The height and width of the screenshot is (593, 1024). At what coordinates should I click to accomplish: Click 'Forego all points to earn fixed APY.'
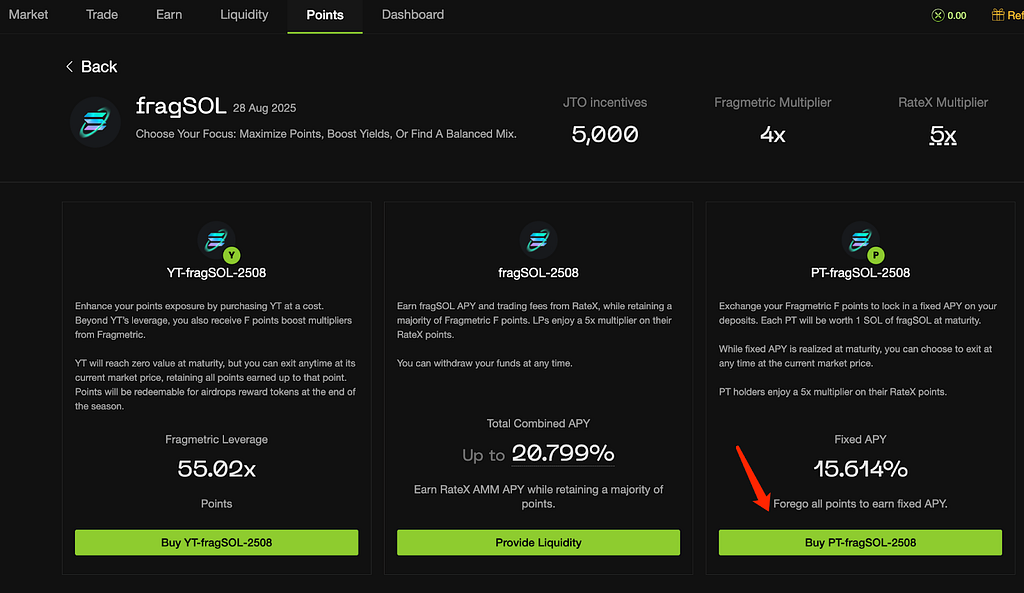860,504
